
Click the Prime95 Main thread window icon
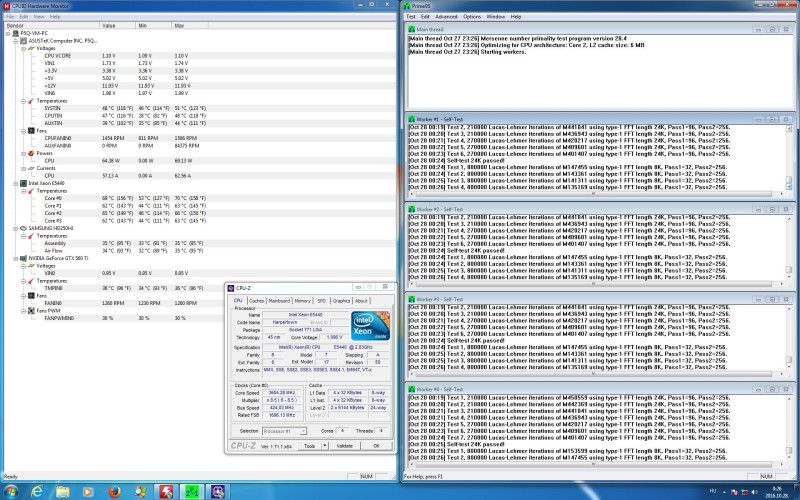pos(412,30)
